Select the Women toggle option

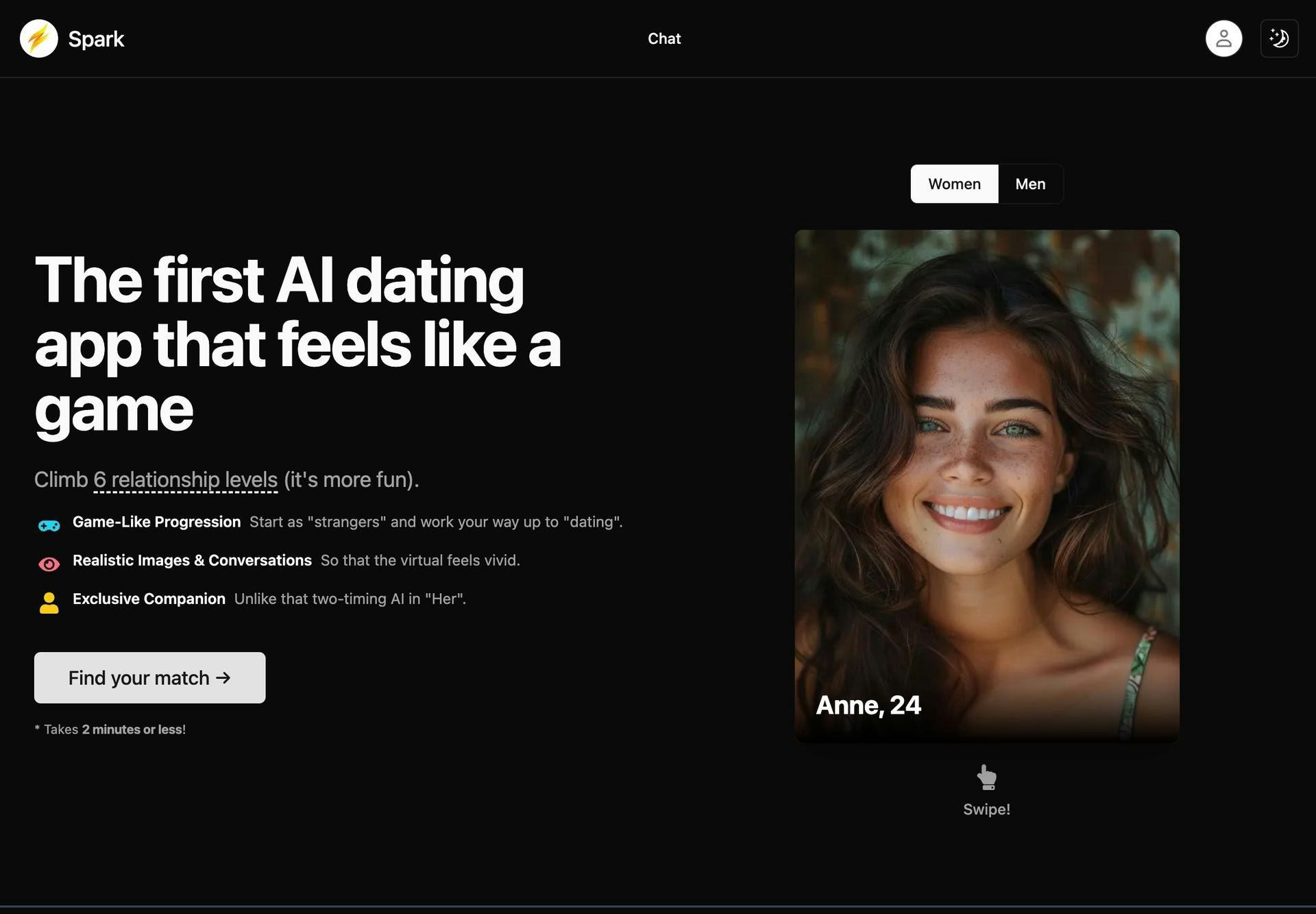(954, 184)
